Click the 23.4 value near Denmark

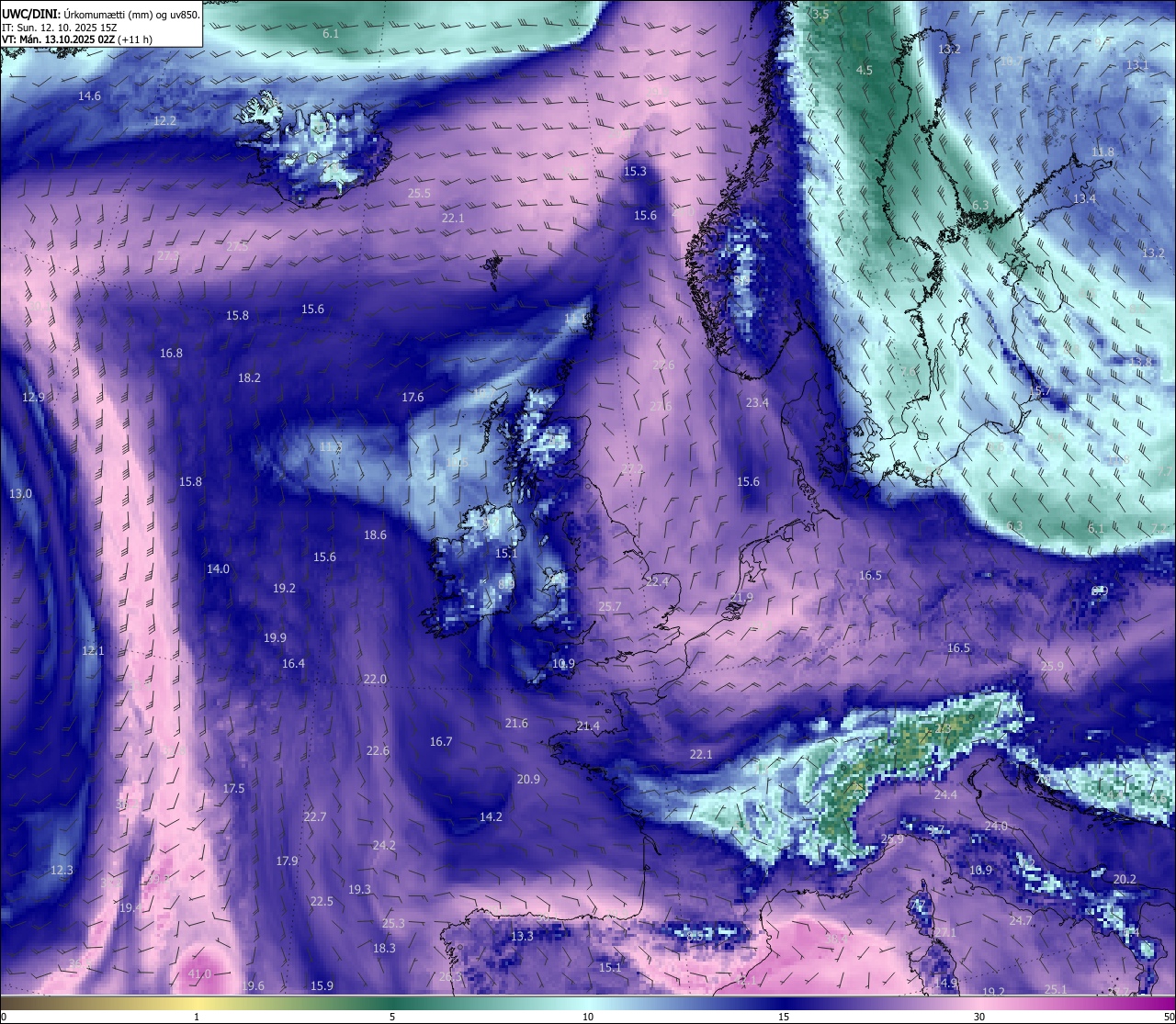tap(757, 402)
